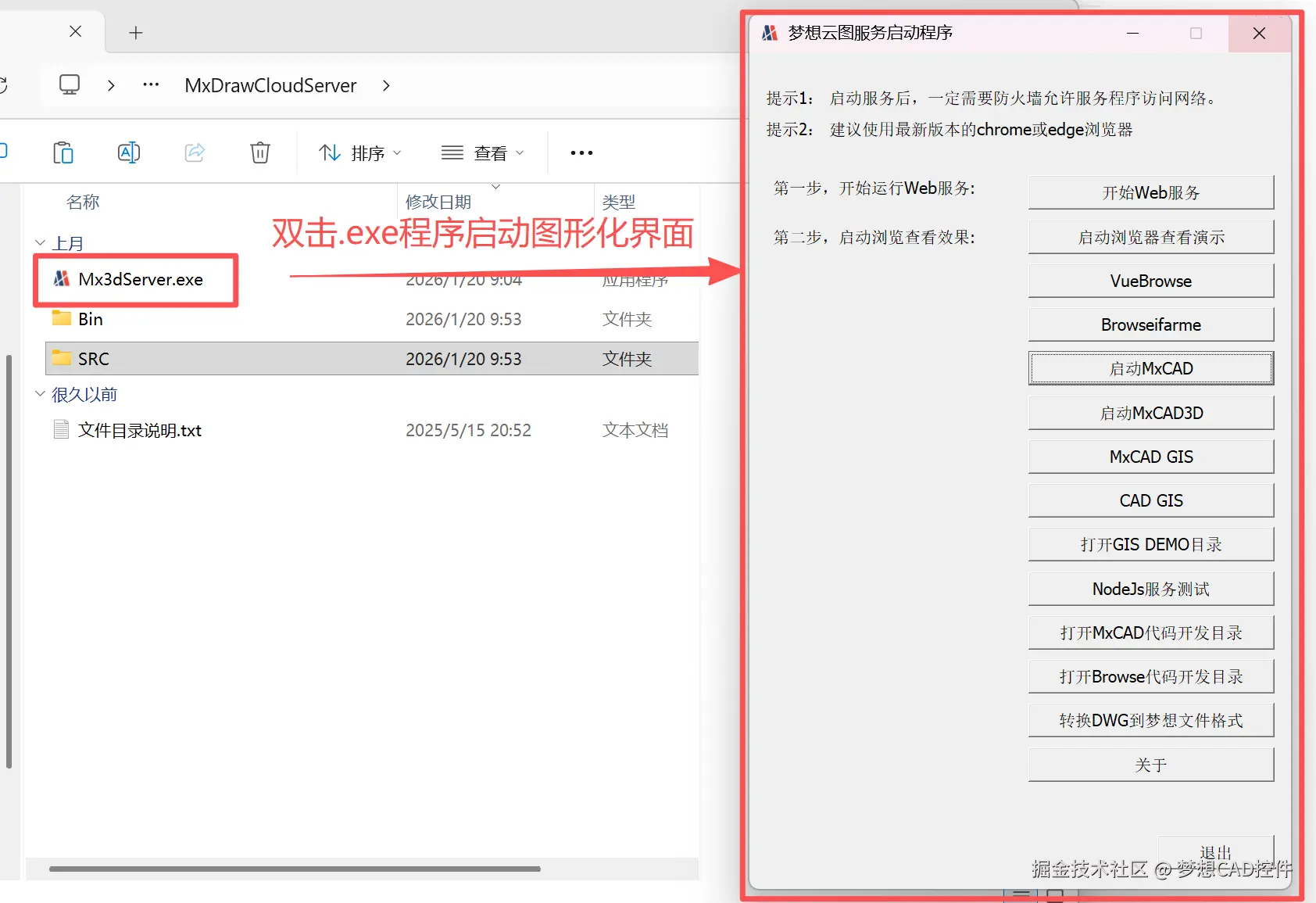Click the CAD GIS button
Screen dimensions: 1316x903
click(x=1151, y=500)
